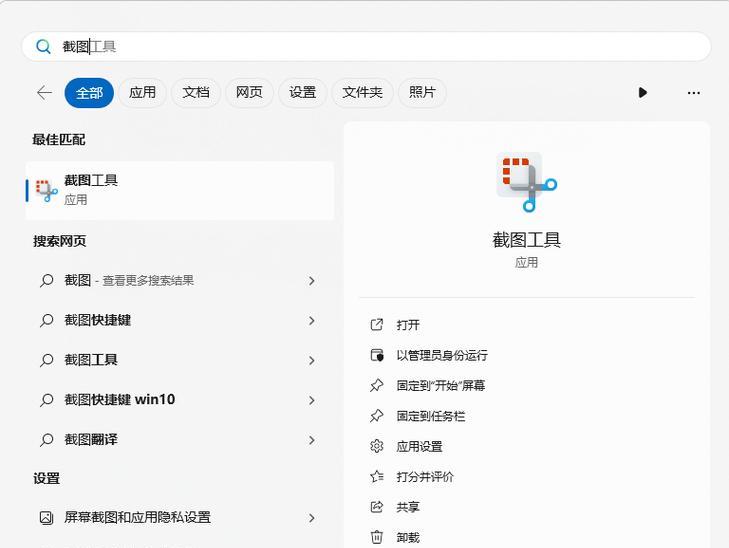Select the 截图翻译 suggestion text
This screenshot has height=548, width=729.
click(x=91, y=440)
